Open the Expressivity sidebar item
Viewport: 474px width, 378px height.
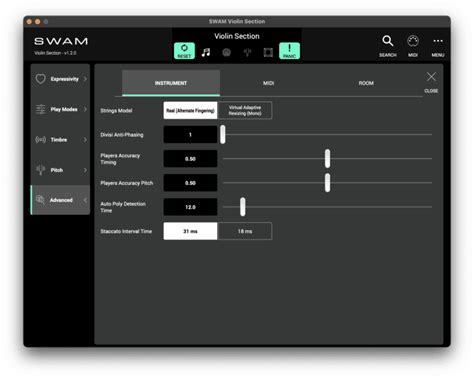coord(60,79)
